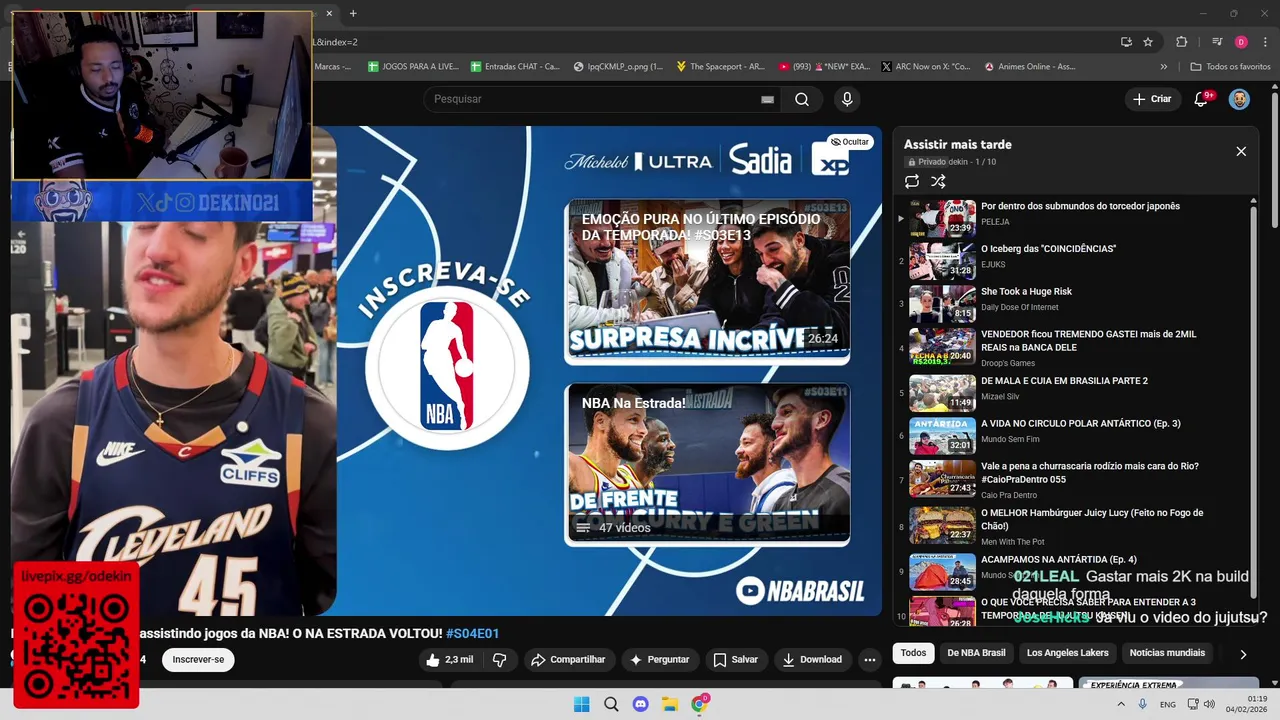Click the Download button
Viewport: 1280px width, 720px height.
click(x=812, y=660)
